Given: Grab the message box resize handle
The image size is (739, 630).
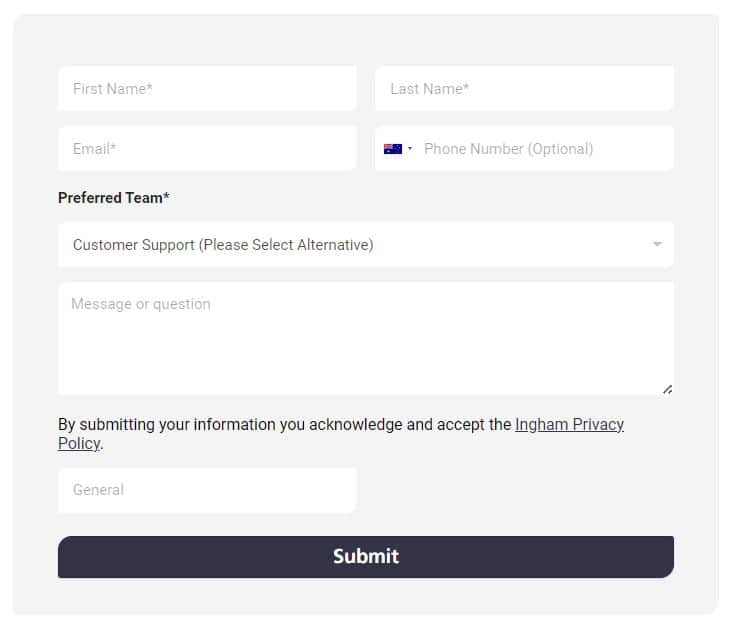Looking at the screenshot, I should pos(667,389).
